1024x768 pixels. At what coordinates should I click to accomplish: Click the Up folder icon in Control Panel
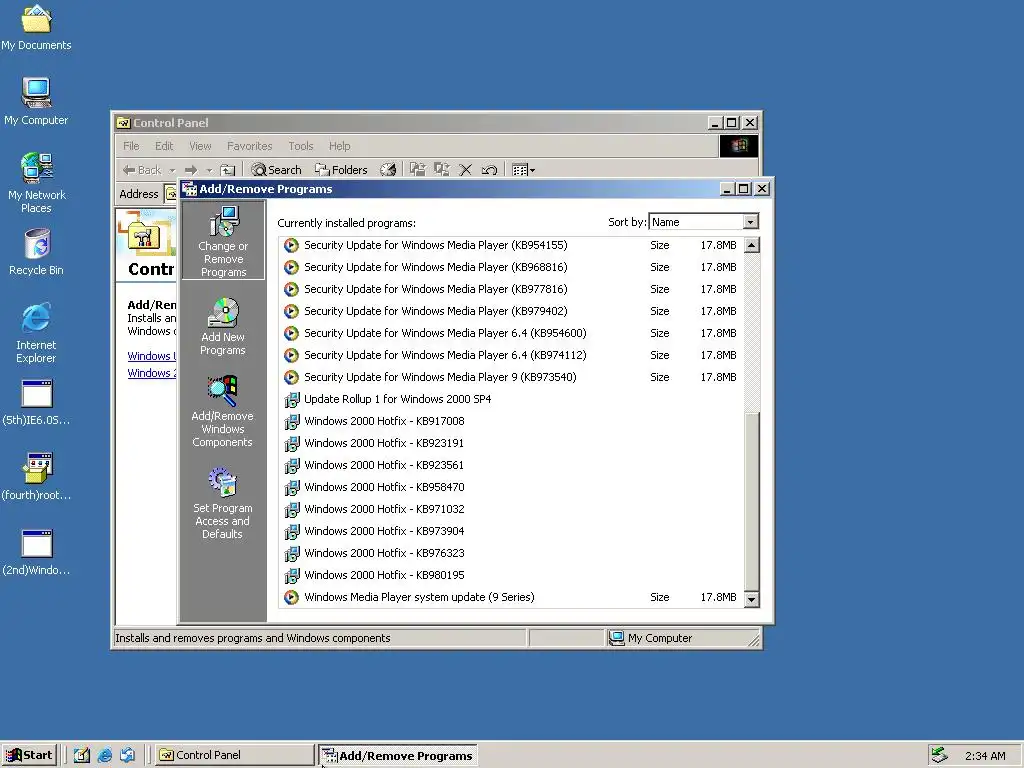click(227, 170)
